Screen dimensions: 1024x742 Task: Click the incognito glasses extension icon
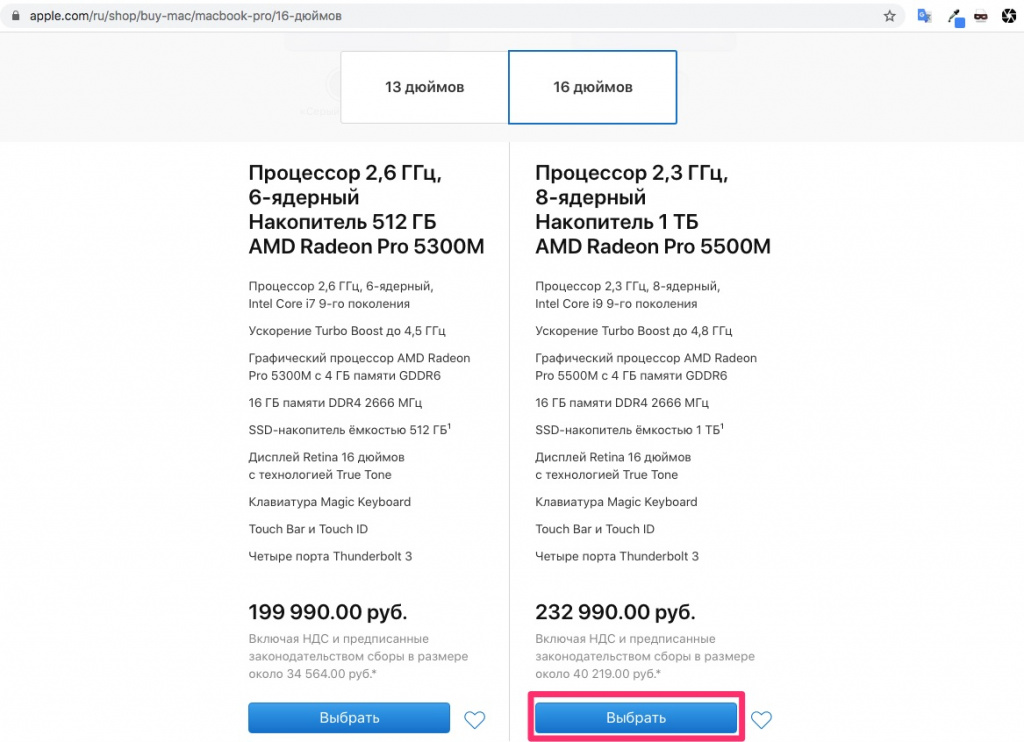981,16
